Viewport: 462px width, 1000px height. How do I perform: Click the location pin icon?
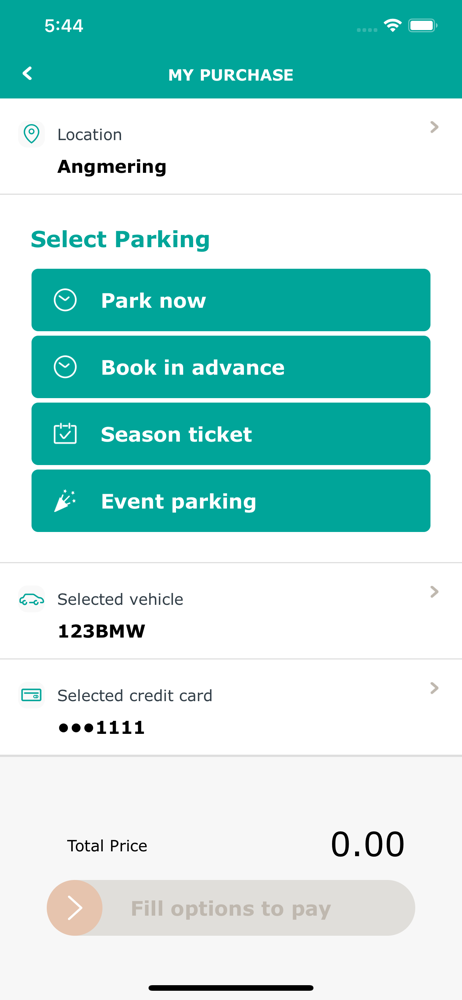(31, 134)
